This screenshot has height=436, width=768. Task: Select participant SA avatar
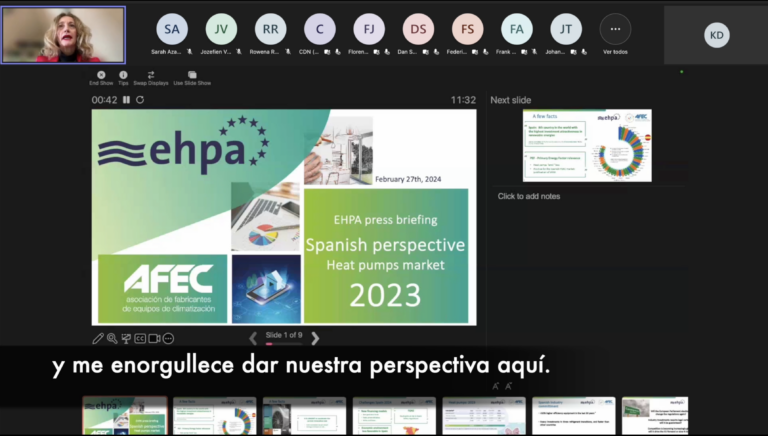[172, 29]
